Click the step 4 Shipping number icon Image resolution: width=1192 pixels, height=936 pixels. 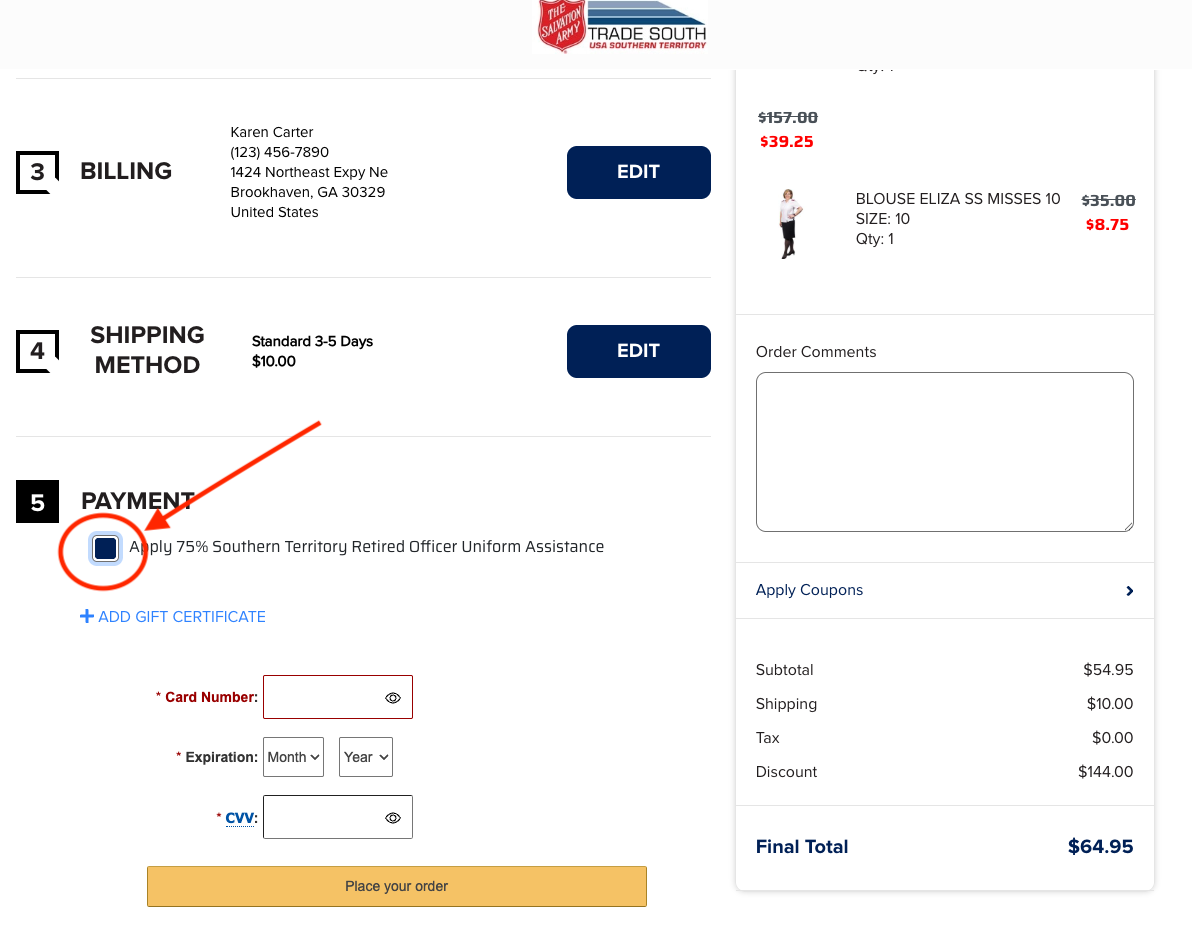37,351
